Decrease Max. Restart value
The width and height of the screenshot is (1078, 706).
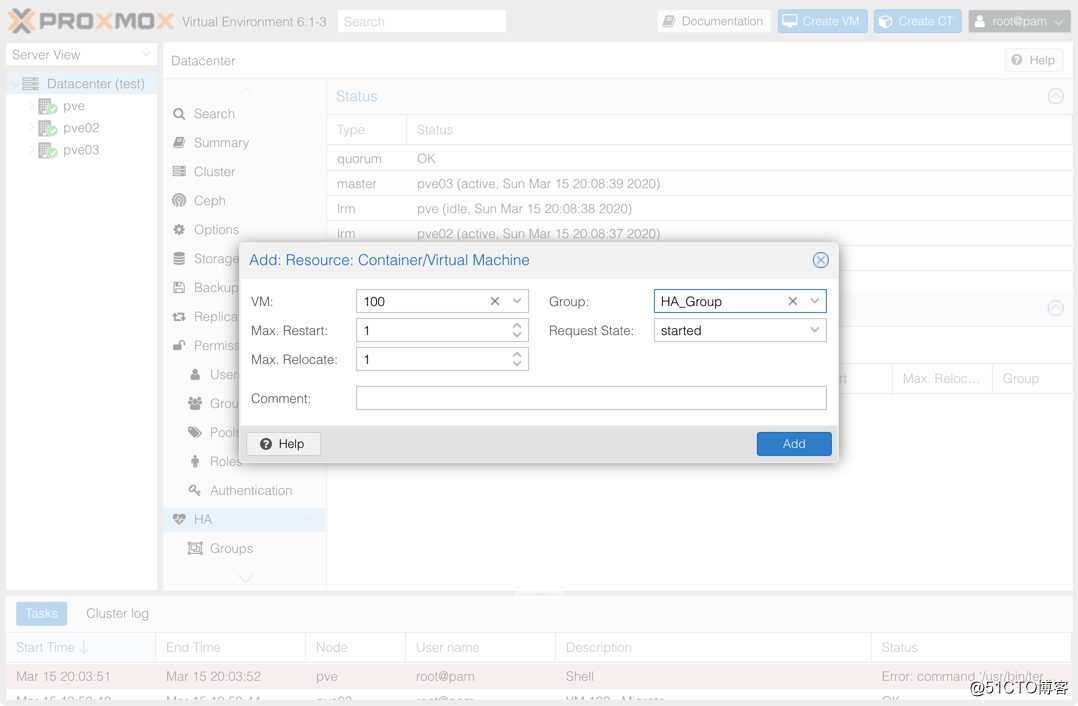[x=517, y=335]
